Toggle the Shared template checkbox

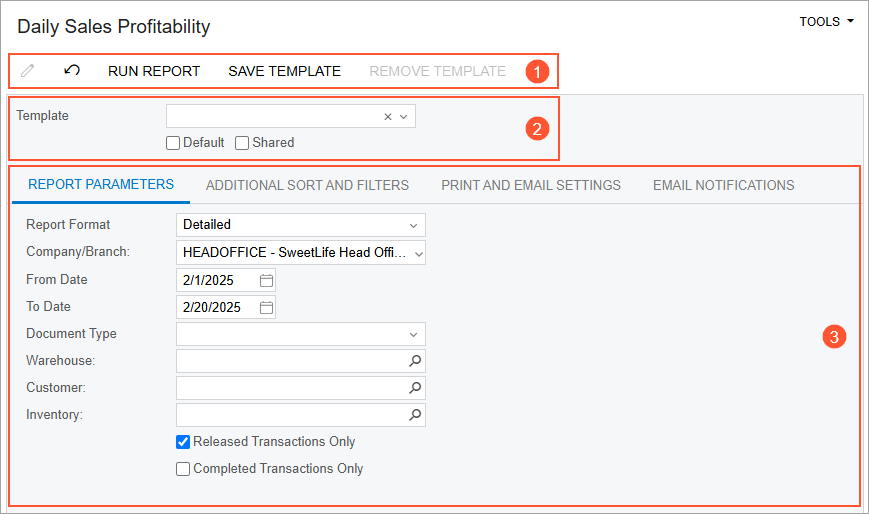242,143
